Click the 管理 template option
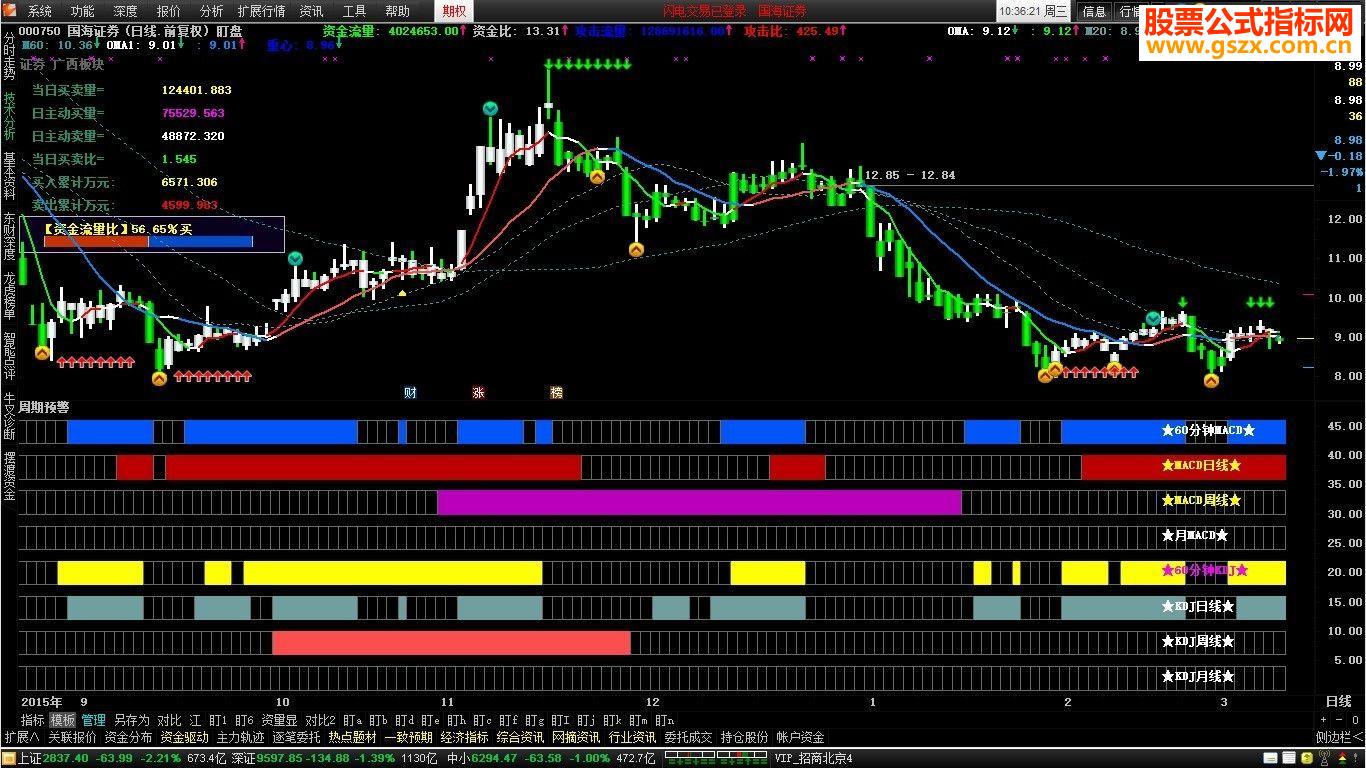 pyautogui.click(x=93, y=720)
